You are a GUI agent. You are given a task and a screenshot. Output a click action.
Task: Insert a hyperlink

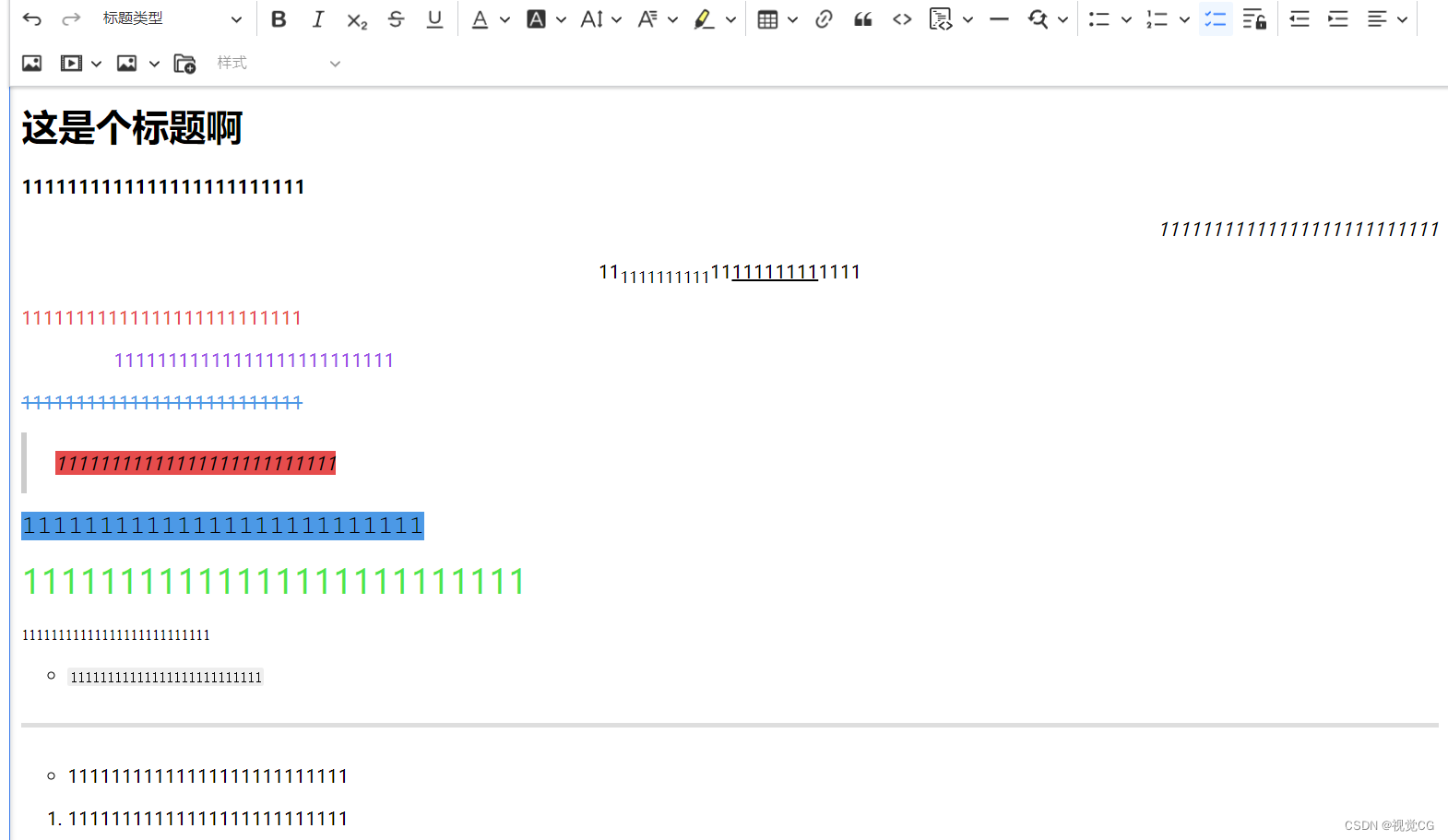tap(824, 19)
